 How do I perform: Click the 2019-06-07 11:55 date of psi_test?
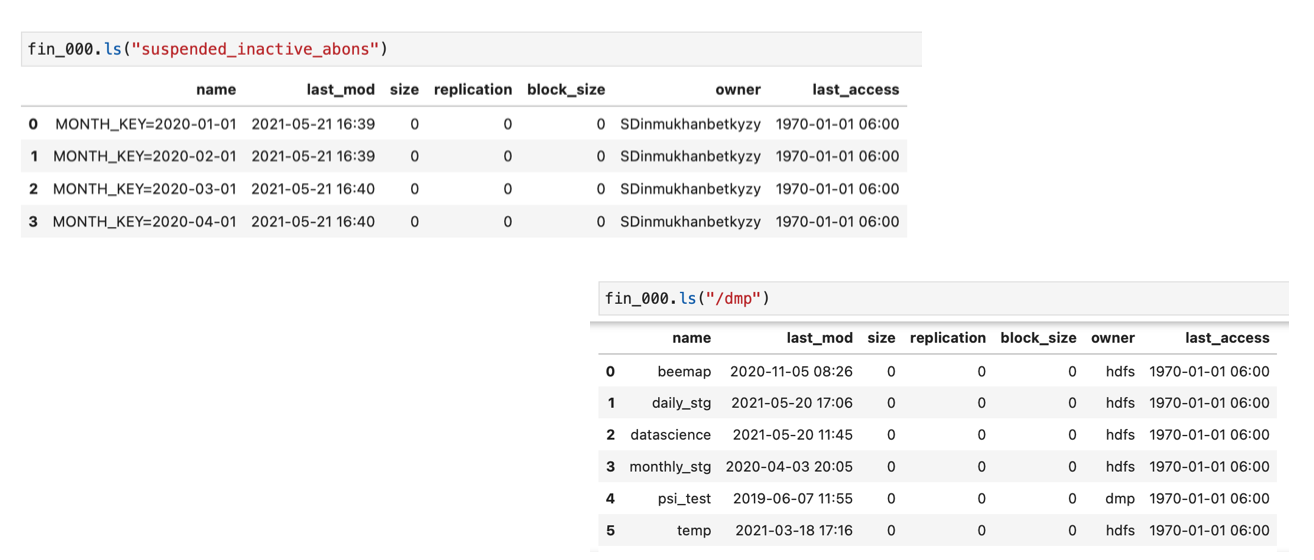(x=792, y=499)
